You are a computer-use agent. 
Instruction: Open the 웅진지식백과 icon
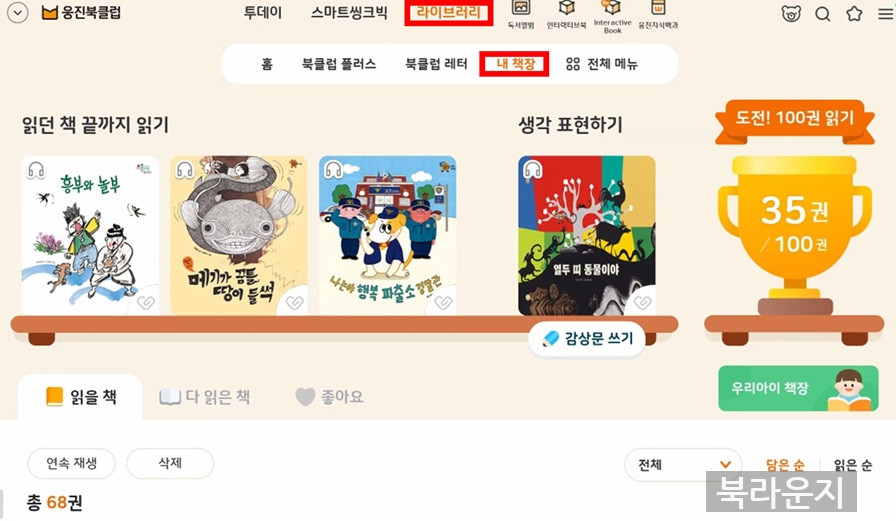pos(658,15)
